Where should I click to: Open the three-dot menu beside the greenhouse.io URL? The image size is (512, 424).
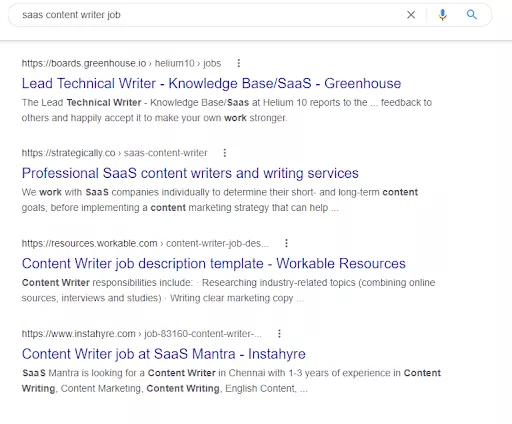239,63
